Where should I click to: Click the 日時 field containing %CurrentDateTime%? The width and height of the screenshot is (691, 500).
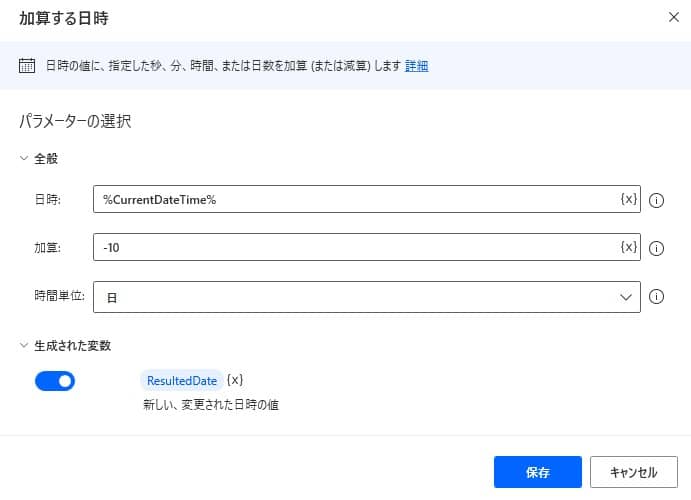(355, 199)
